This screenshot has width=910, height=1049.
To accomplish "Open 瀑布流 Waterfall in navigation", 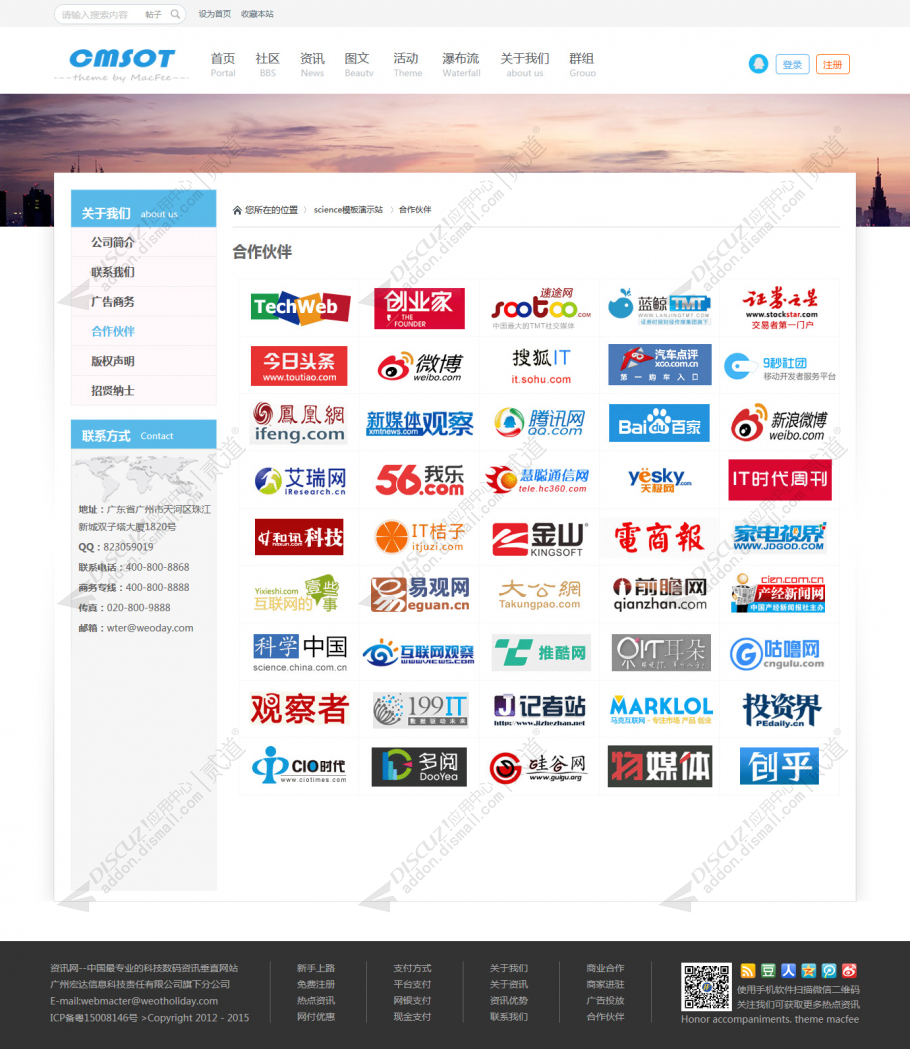I will pyautogui.click(x=461, y=64).
